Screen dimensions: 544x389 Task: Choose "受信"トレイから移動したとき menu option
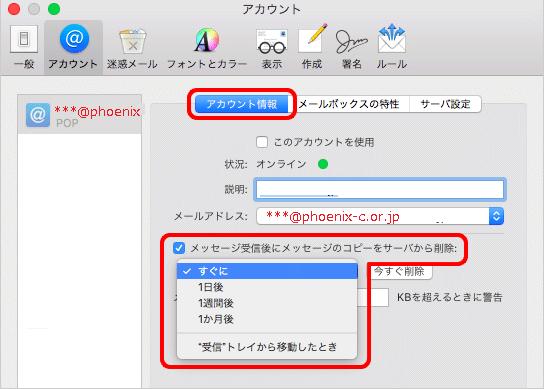(267, 347)
